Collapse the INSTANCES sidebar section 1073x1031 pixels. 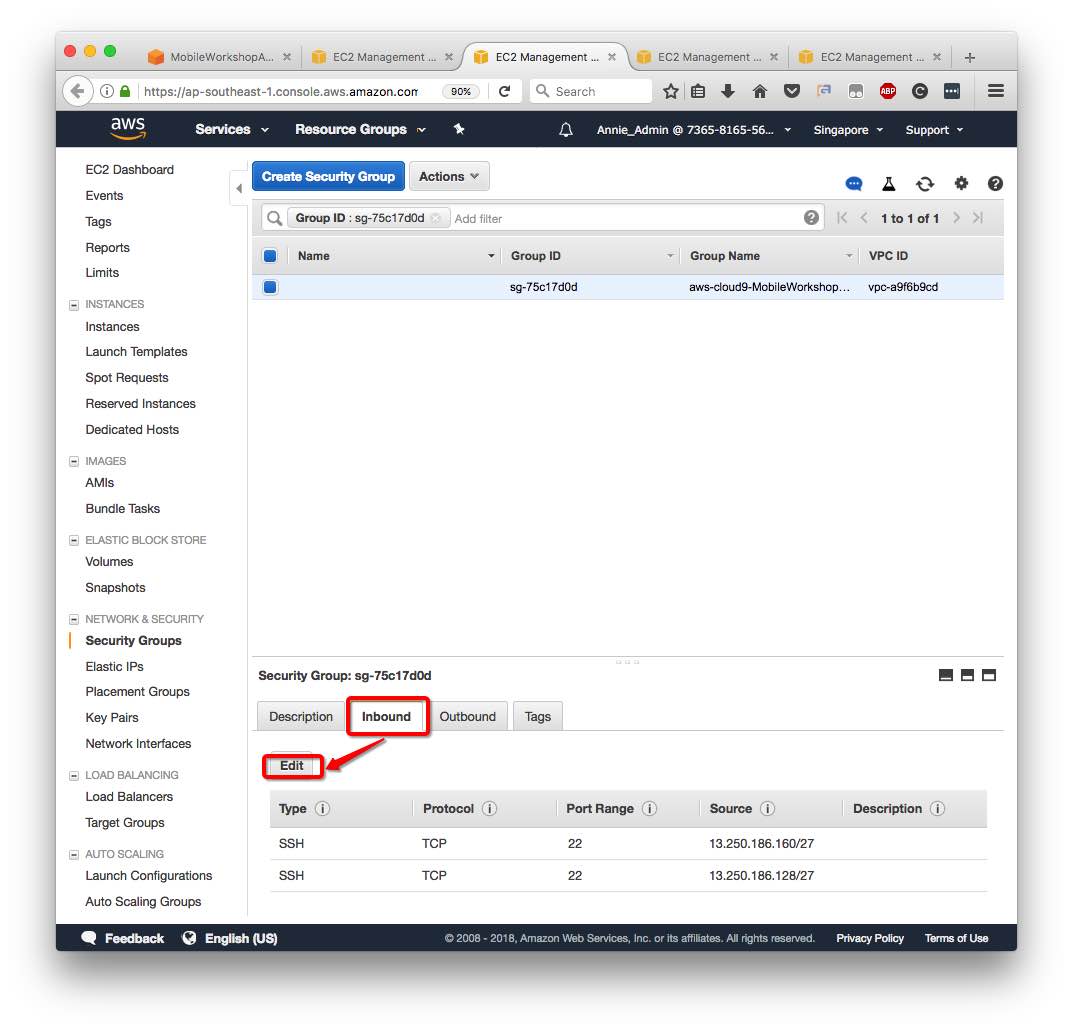[x=74, y=304]
